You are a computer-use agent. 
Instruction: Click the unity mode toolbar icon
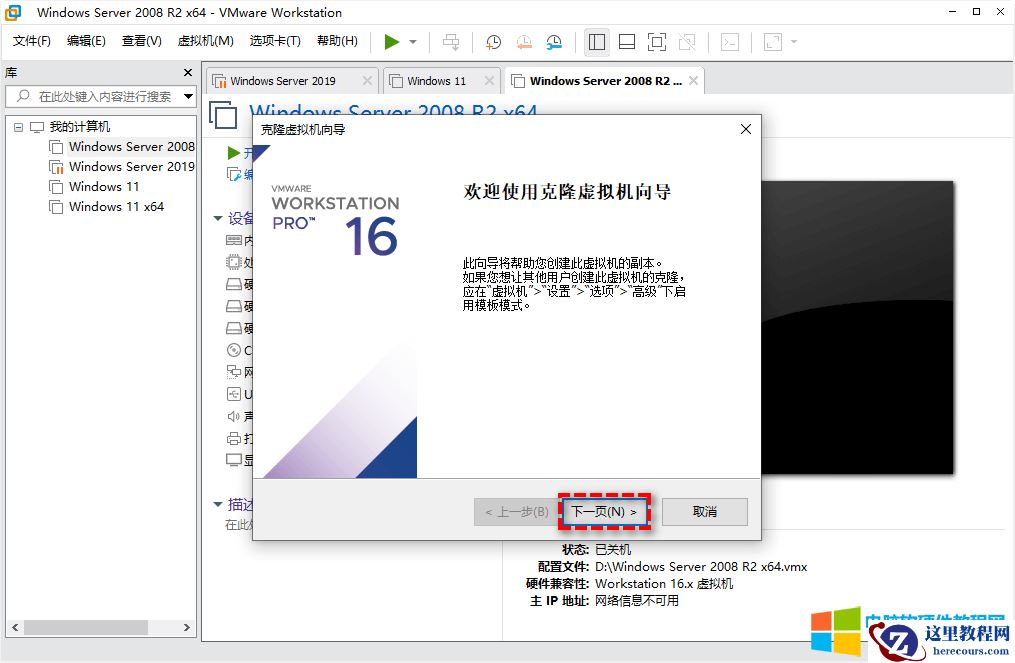pyautogui.click(x=687, y=42)
